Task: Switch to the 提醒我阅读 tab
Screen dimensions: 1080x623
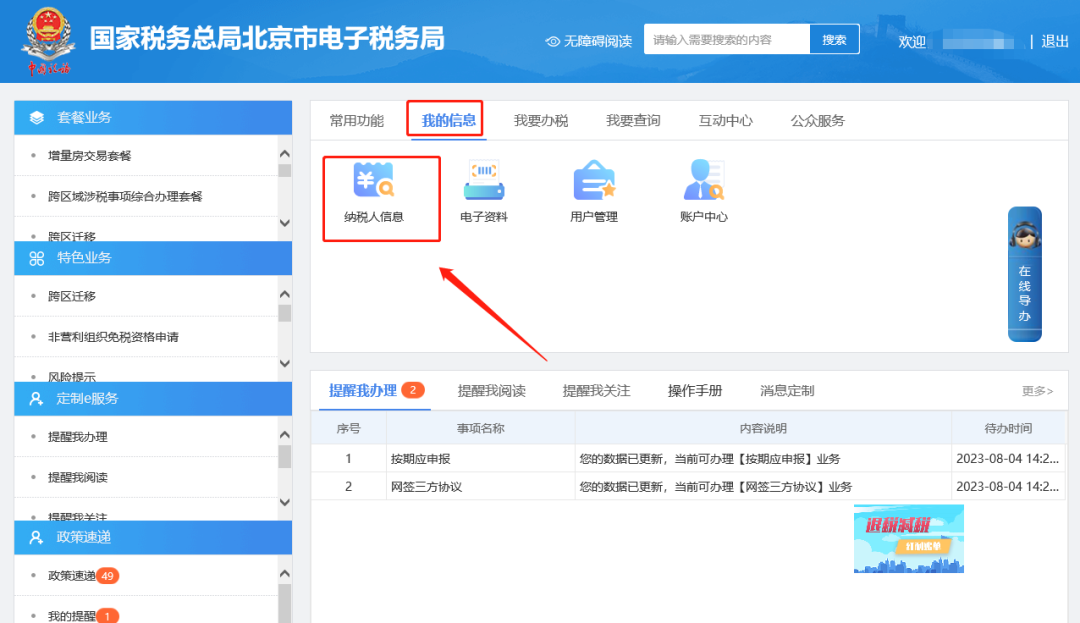Action: tap(491, 390)
